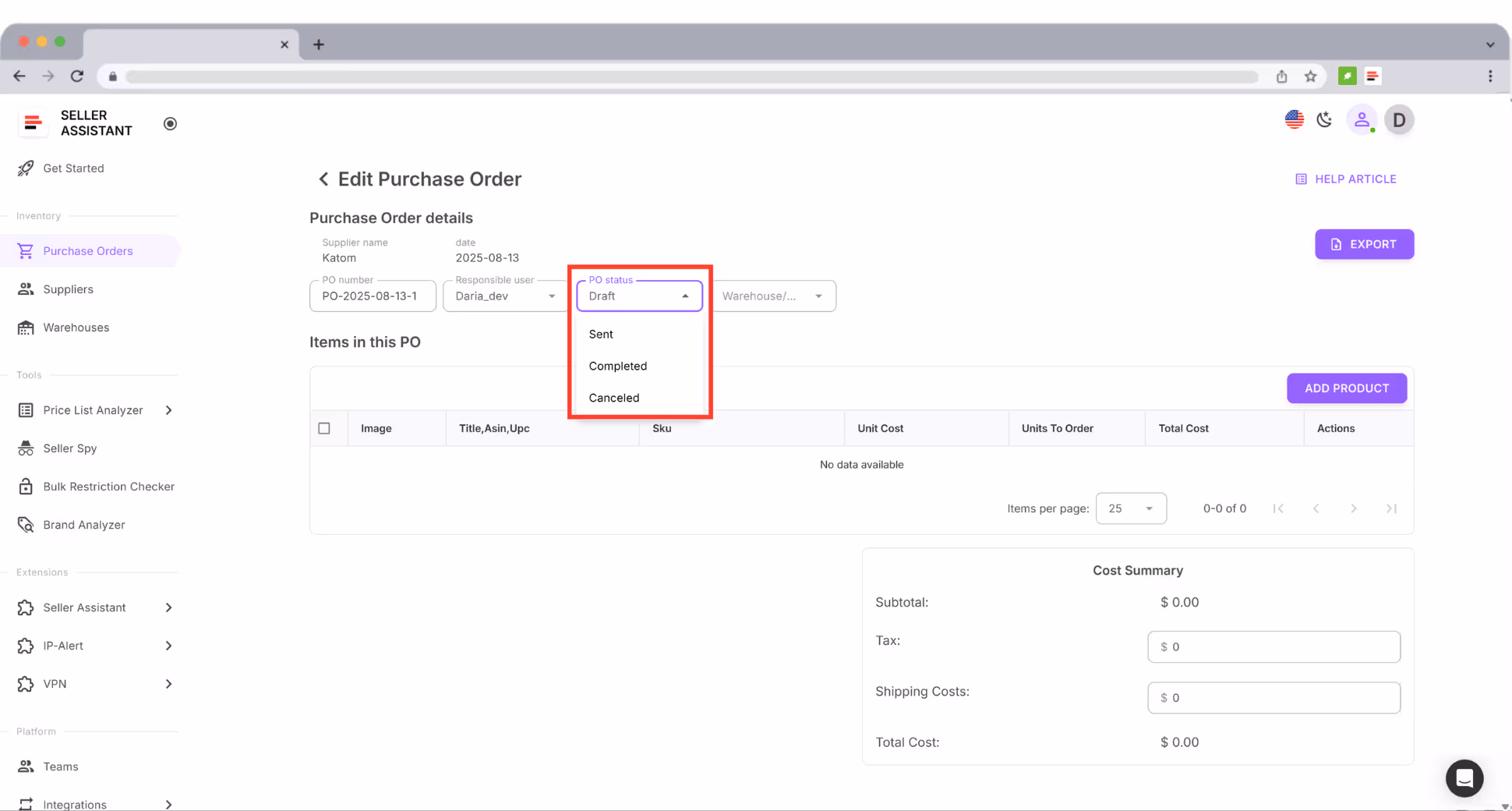Screen dimensions: 1512x811
Task: Expand the Price List Analyzer submenu
Action: click(x=168, y=410)
